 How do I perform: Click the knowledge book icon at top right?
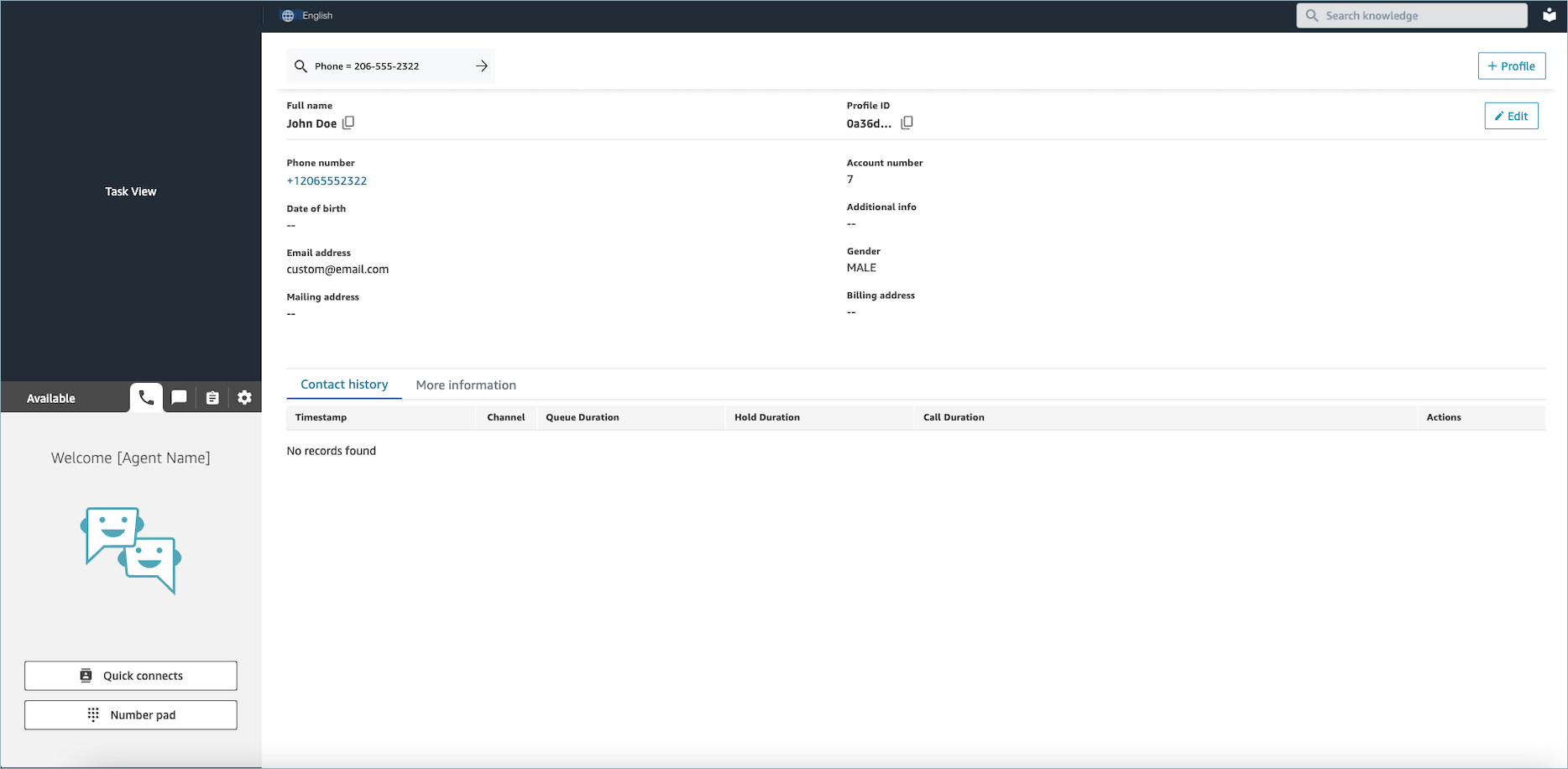tap(1550, 15)
